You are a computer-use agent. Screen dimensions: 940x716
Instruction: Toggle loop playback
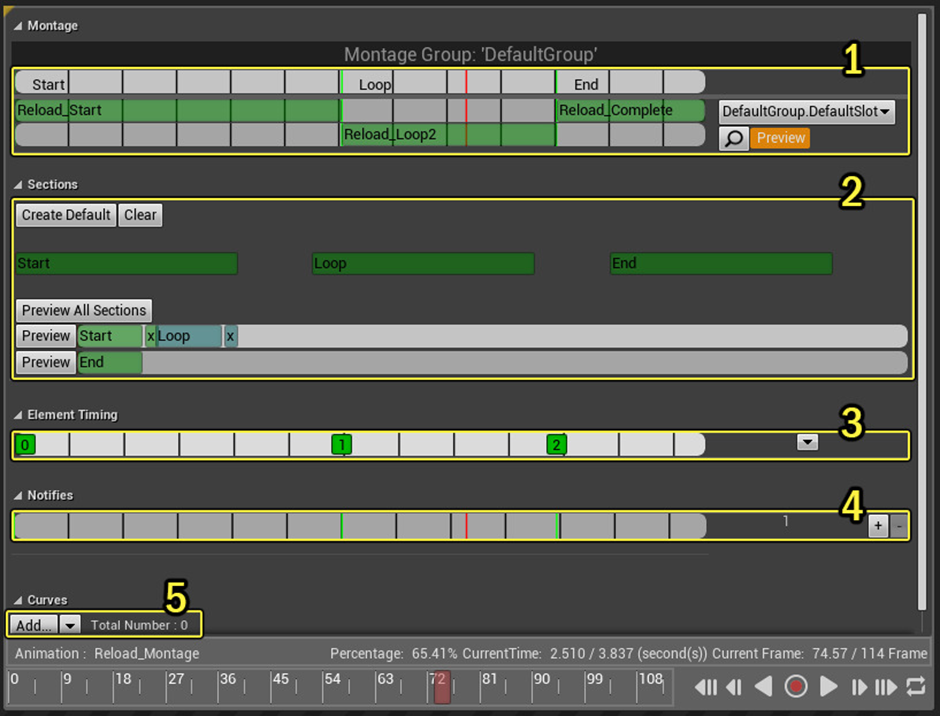[915, 687]
